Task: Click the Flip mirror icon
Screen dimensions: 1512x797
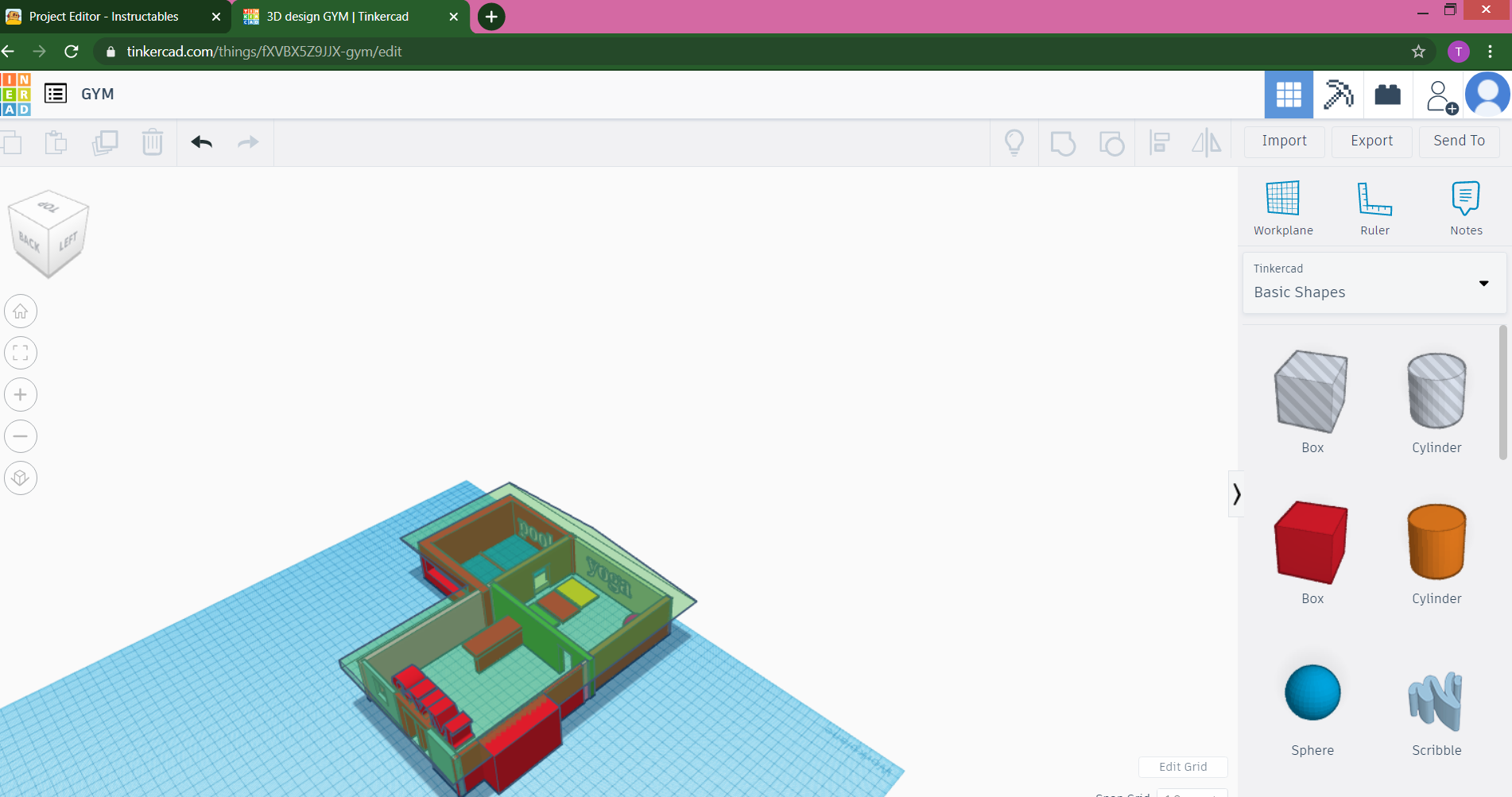Action: tap(1207, 143)
